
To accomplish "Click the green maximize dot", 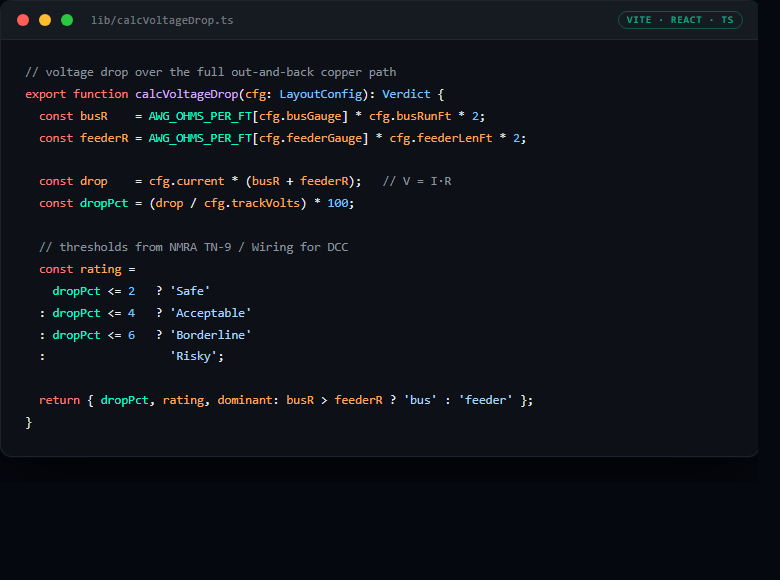I will (67, 20).
